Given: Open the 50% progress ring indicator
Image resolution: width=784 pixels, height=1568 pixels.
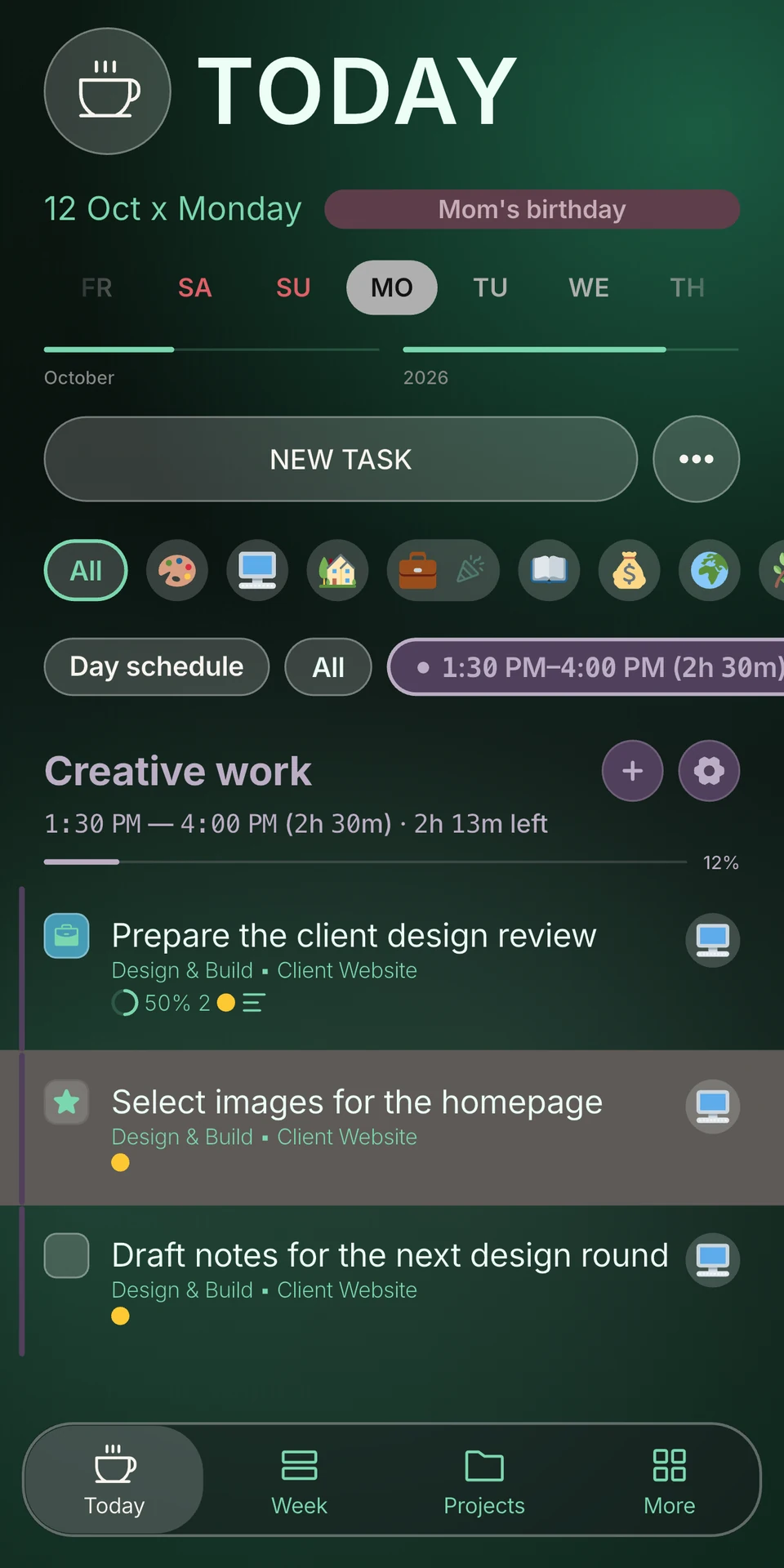Looking at the screenshot, I should [125, 1002].
